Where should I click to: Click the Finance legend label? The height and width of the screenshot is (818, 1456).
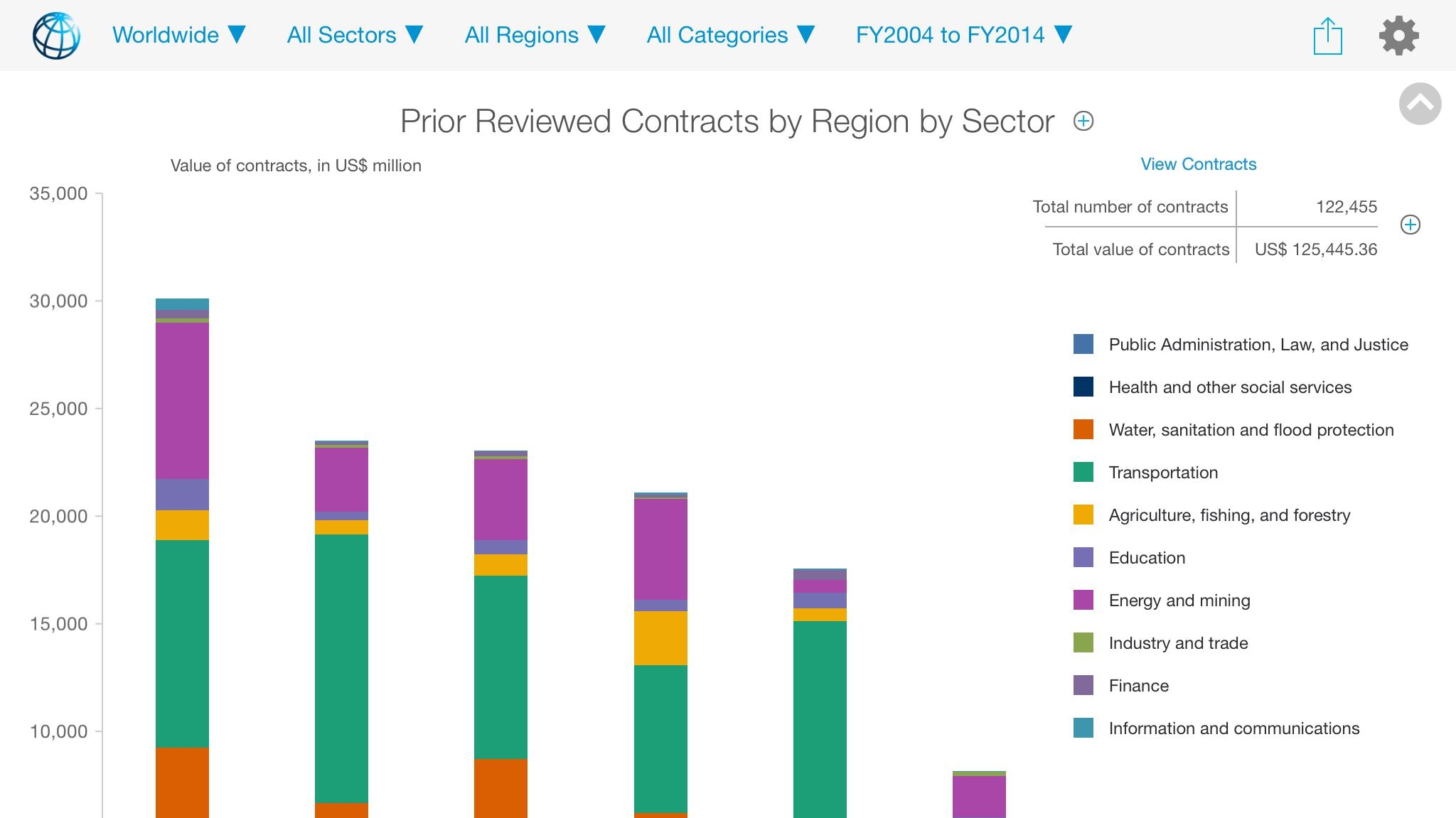(x=1138, y=686)
